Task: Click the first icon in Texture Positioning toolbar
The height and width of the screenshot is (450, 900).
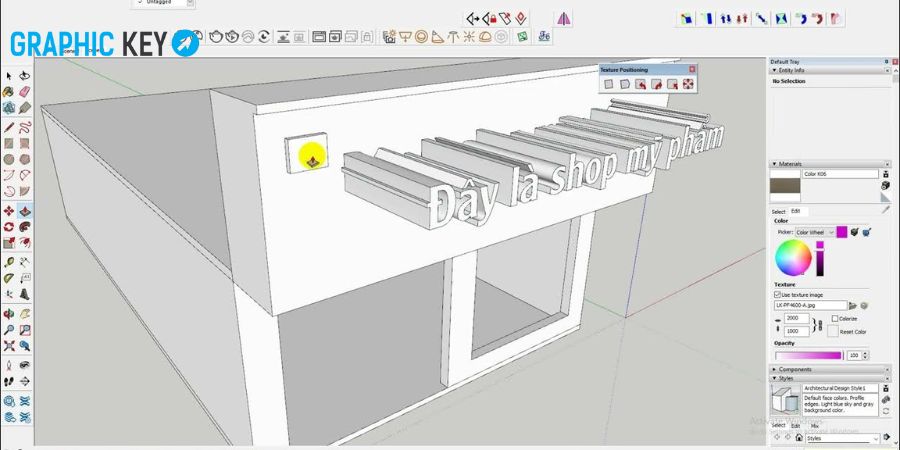Action: click(x=609, y=84)
